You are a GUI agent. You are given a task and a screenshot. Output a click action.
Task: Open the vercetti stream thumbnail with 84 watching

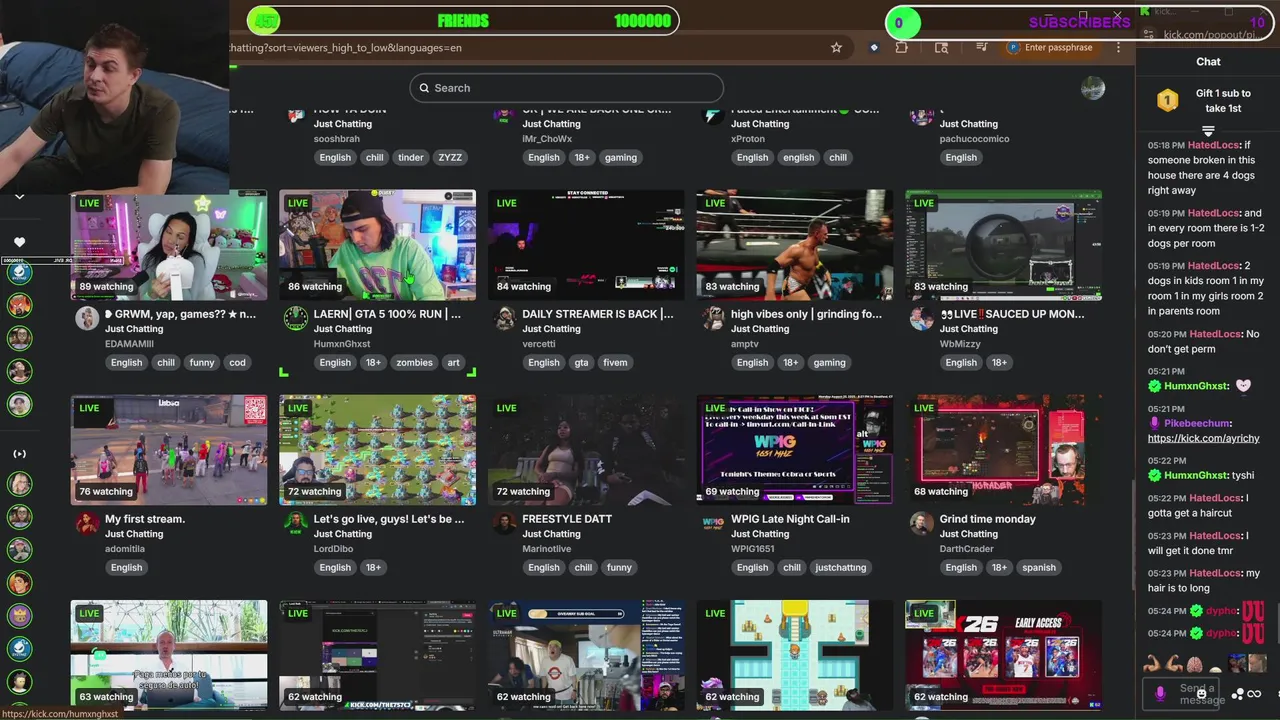click(x=586, y=245)
